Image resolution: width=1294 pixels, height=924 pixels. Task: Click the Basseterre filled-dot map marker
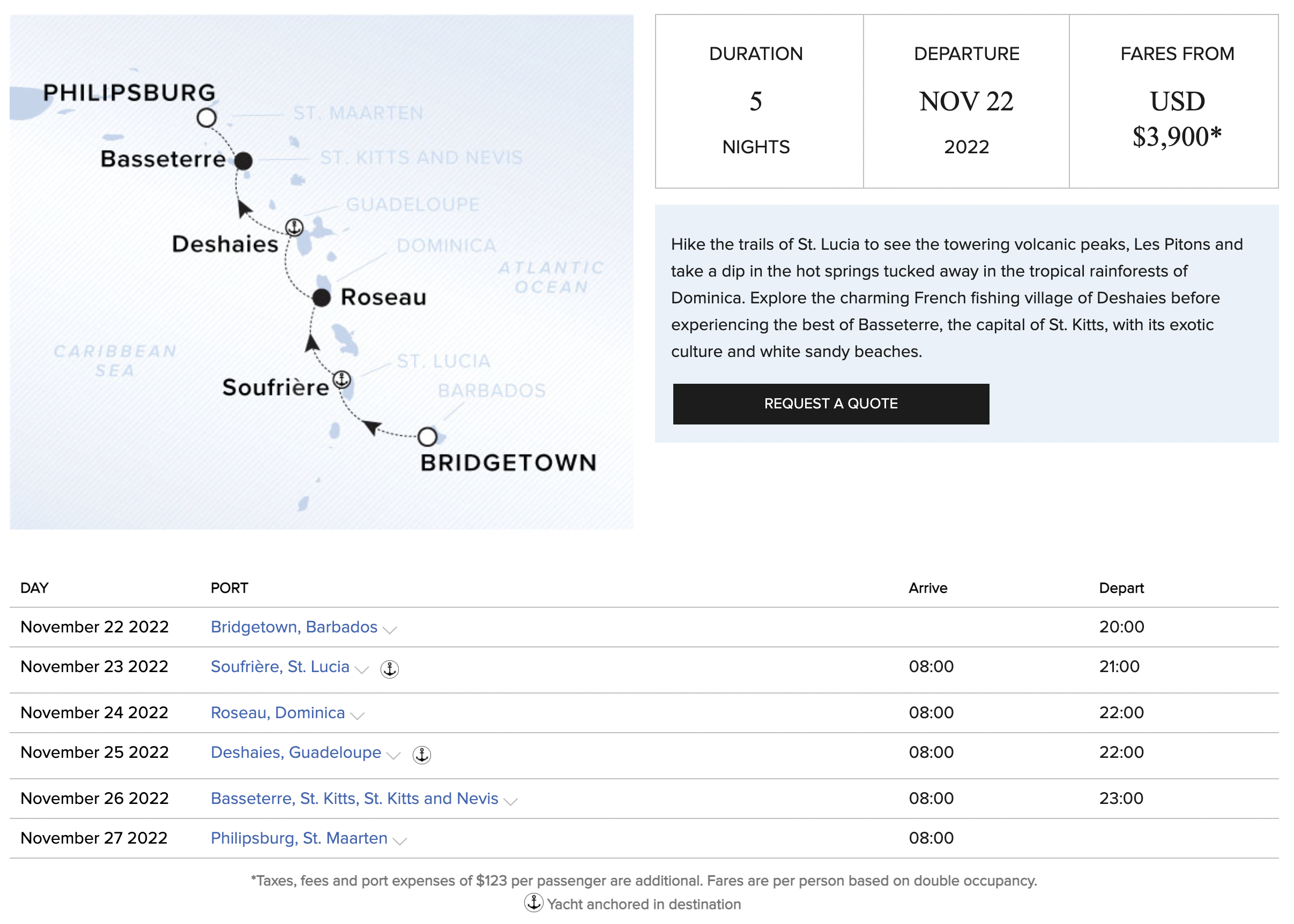coord(243,161)
